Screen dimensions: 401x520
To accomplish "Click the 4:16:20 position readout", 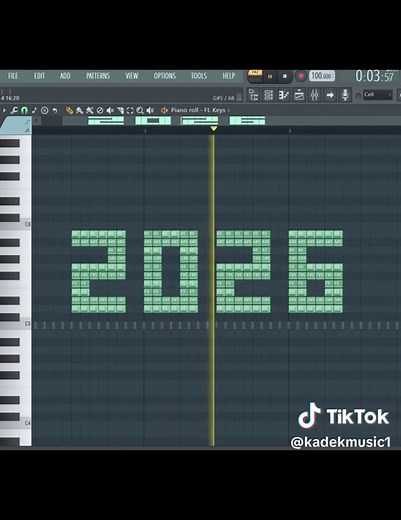I will click(x=10, y=98).
